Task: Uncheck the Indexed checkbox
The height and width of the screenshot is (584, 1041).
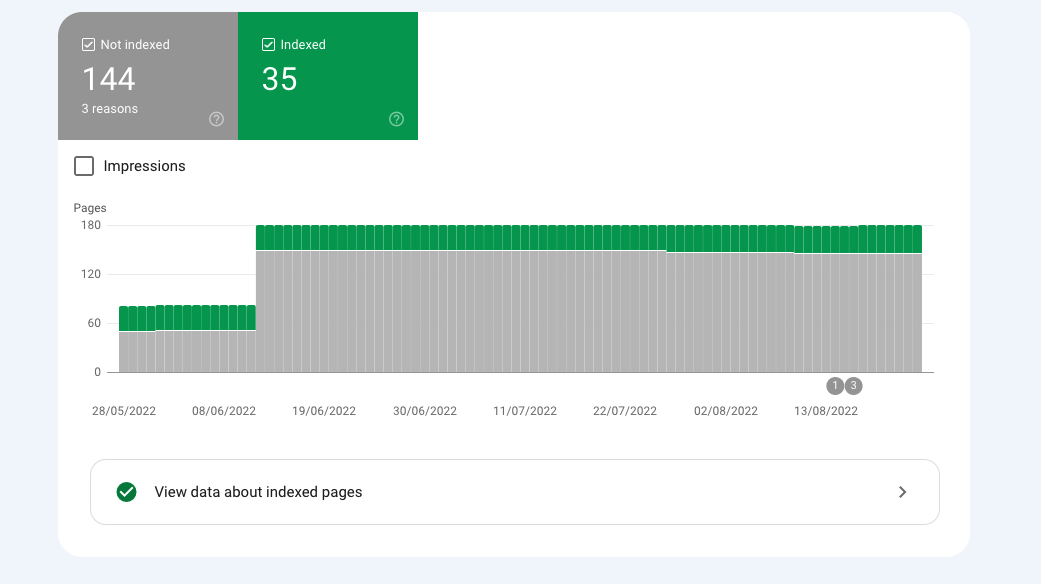Action: 268,44
